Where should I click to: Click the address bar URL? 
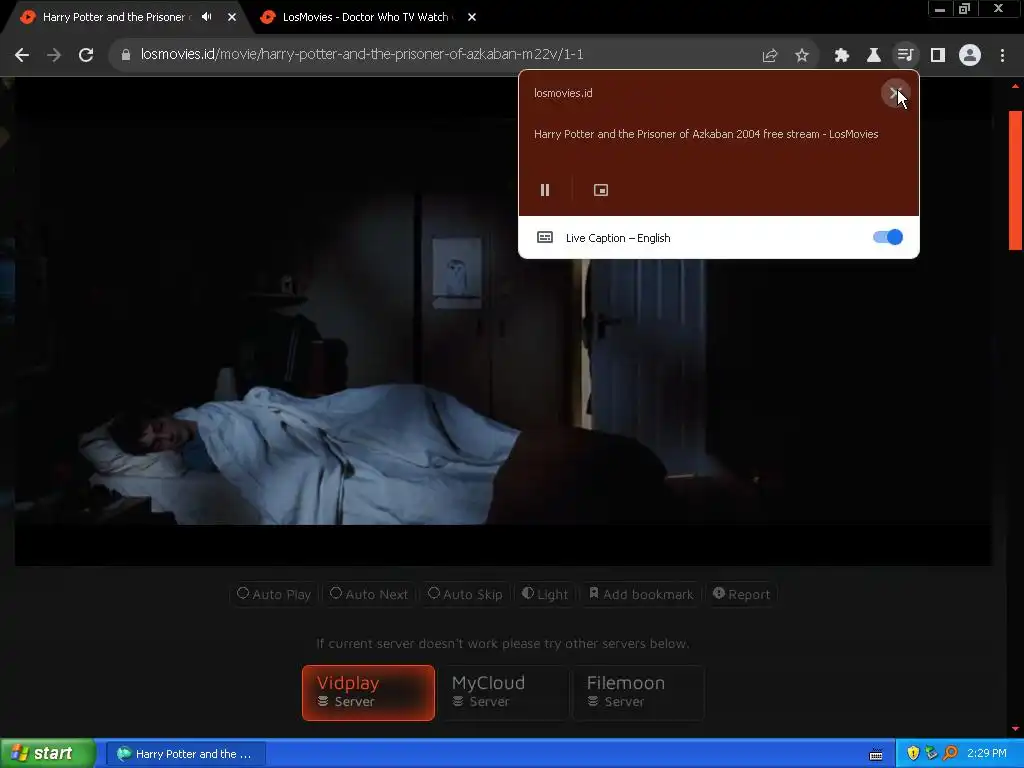click(362, 54)
